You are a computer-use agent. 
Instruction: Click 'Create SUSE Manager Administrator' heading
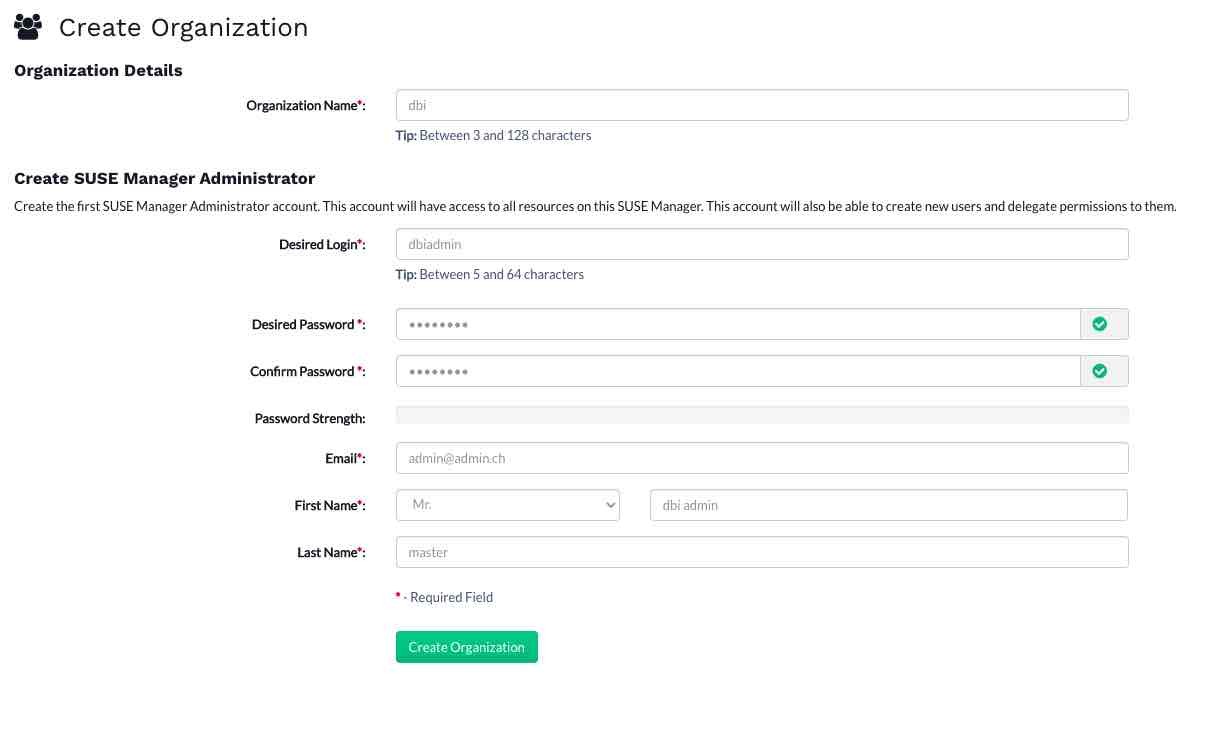(x=165, y=179)
